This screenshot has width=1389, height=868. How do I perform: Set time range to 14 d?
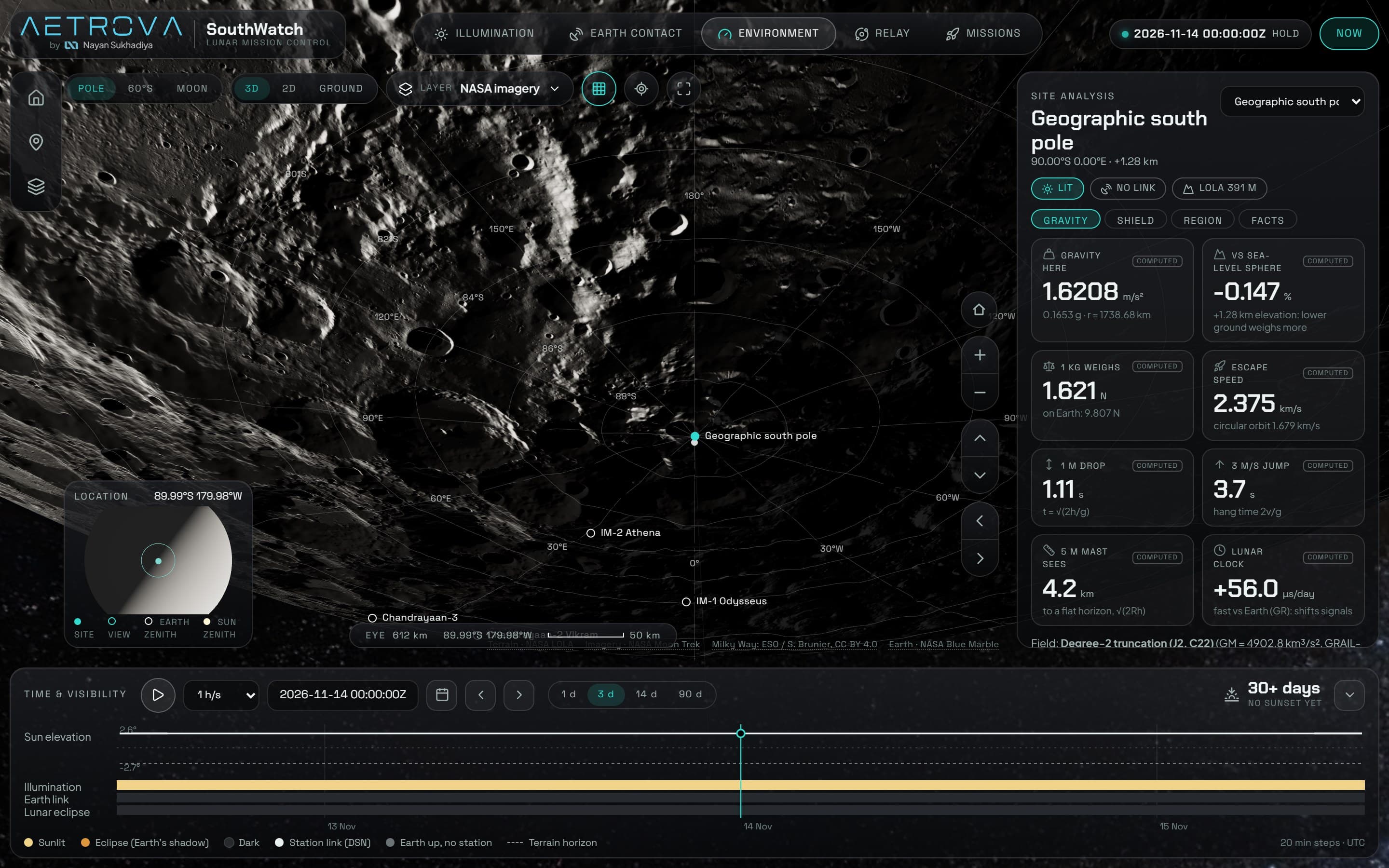(x=646, y=694)
